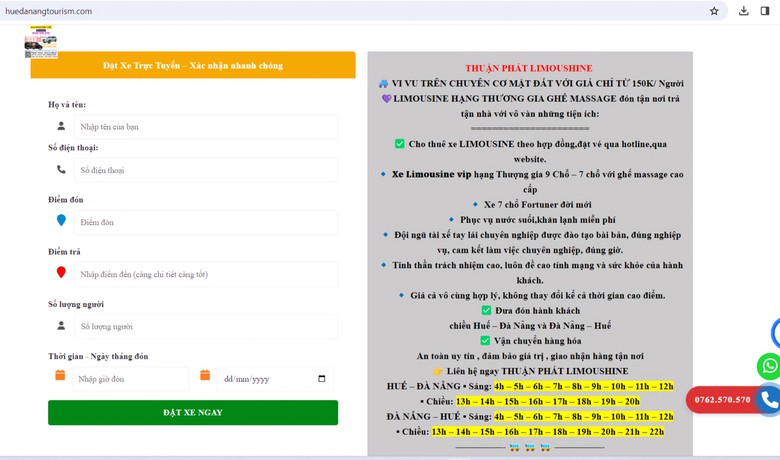
Task: Click the blue phone call icon
Action: tap(768, 400)
